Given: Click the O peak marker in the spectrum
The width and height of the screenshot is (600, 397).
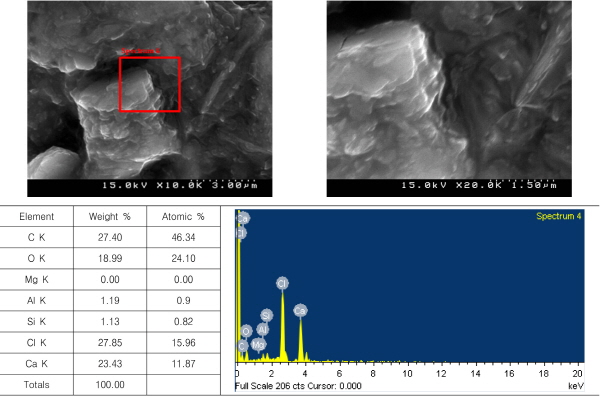Looking at the screenshot, I should [246, 331].
